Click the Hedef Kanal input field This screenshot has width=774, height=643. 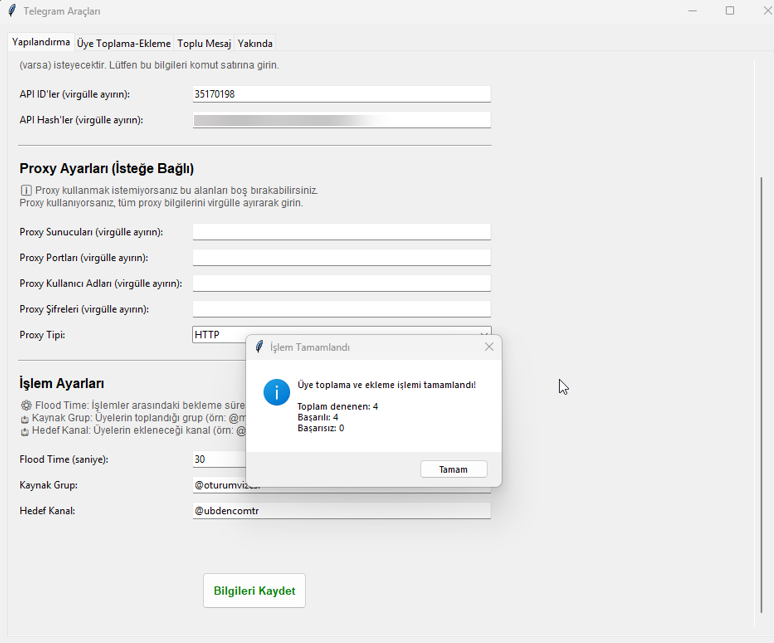pyautogui.click(x=341, y=511)
